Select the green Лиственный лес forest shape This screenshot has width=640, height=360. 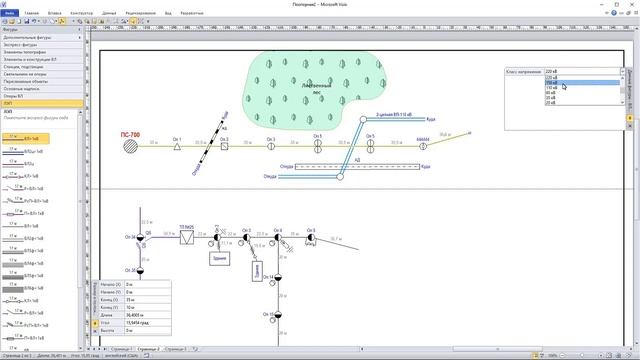coord(314,90)
